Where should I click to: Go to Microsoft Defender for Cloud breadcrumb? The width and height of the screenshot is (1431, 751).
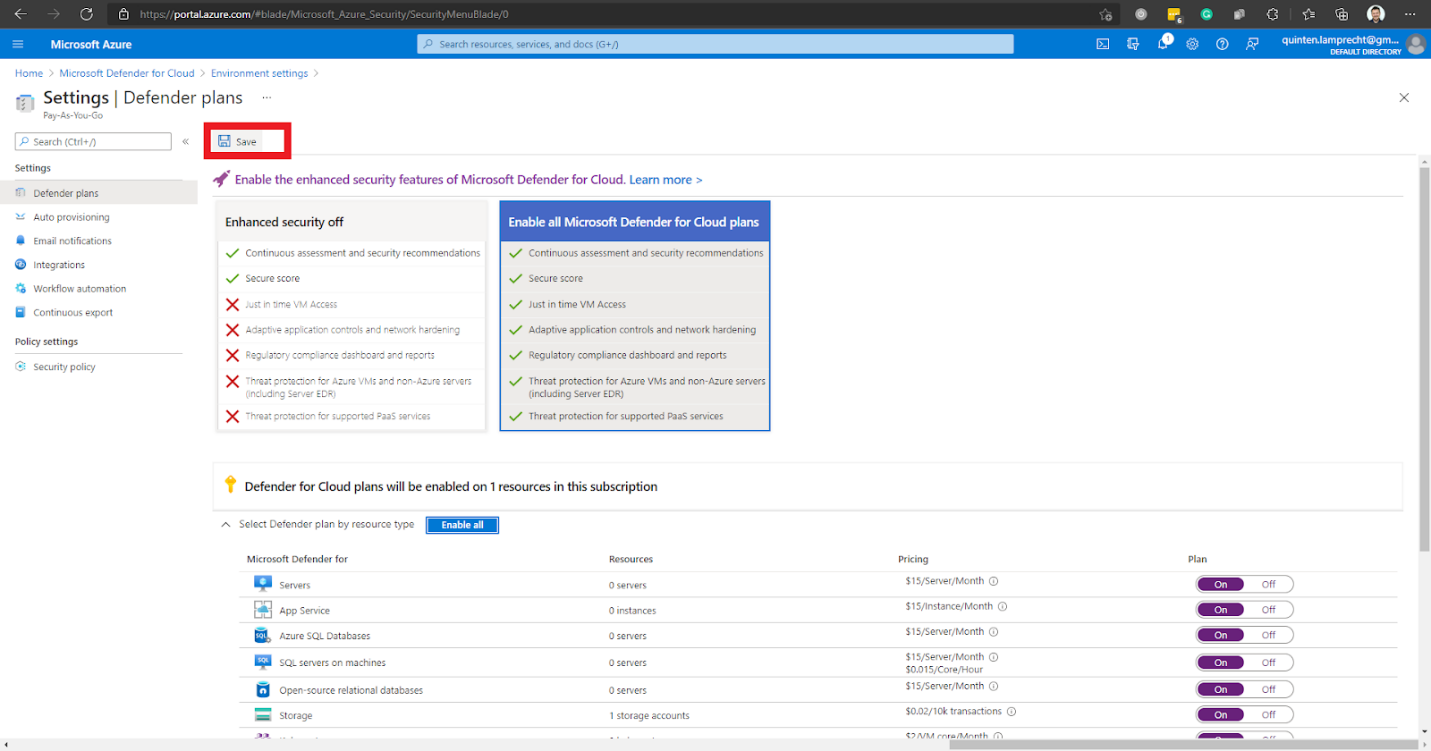pos(127,73)
